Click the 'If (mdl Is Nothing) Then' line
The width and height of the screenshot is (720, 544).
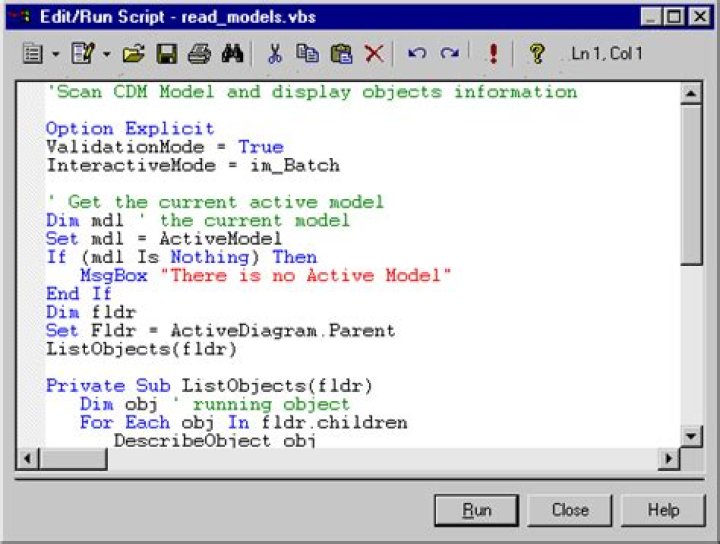point(181,257)
